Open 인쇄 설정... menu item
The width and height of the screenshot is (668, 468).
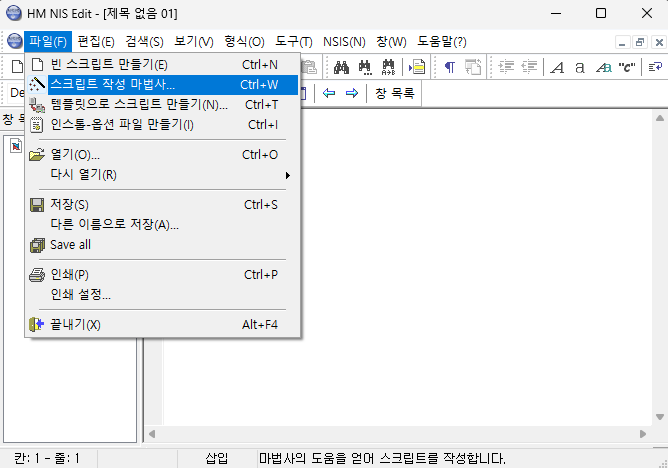click(163, 294)
